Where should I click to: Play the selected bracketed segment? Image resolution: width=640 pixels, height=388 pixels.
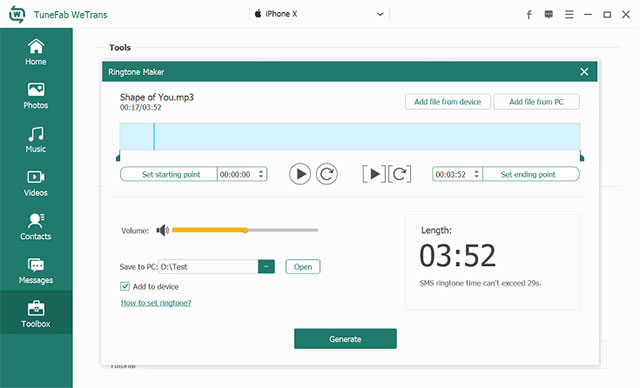tap(374, 174)
